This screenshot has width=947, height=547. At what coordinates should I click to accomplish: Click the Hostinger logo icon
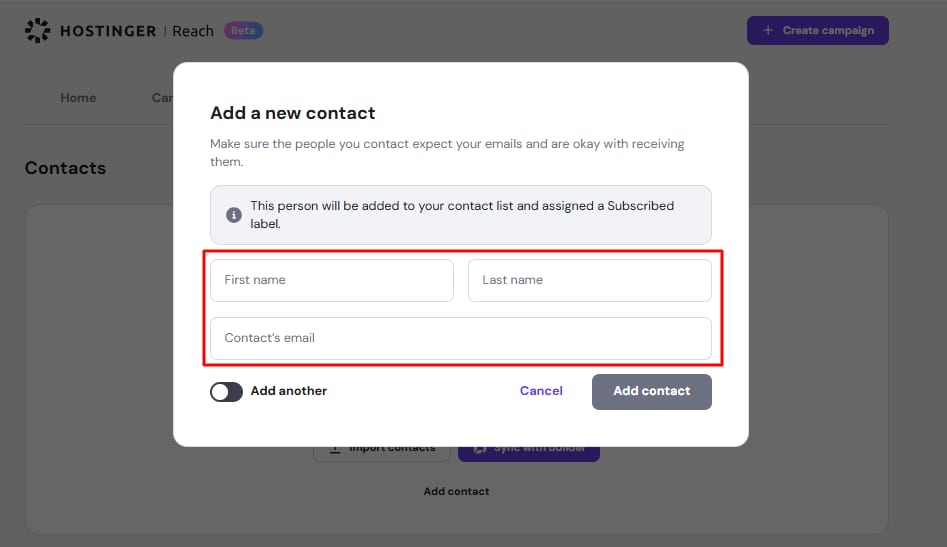coord(37,30)
